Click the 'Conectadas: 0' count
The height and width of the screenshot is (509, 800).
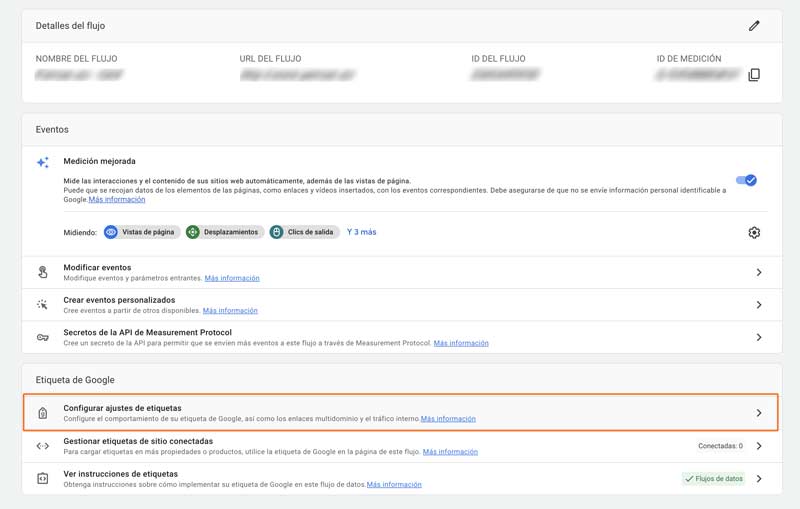(720, 446)
